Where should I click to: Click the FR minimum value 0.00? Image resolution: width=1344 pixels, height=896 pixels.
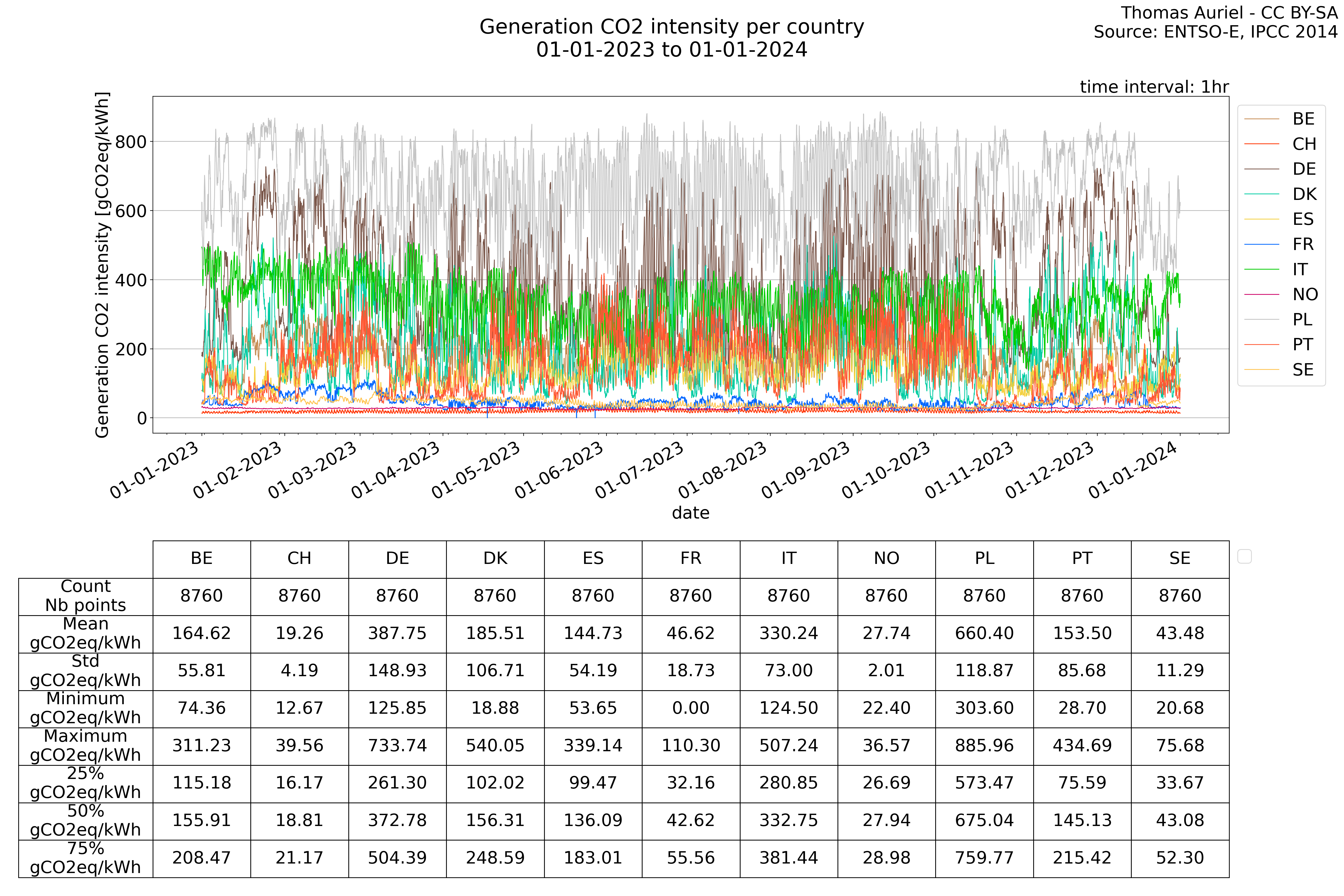[690, 708]
